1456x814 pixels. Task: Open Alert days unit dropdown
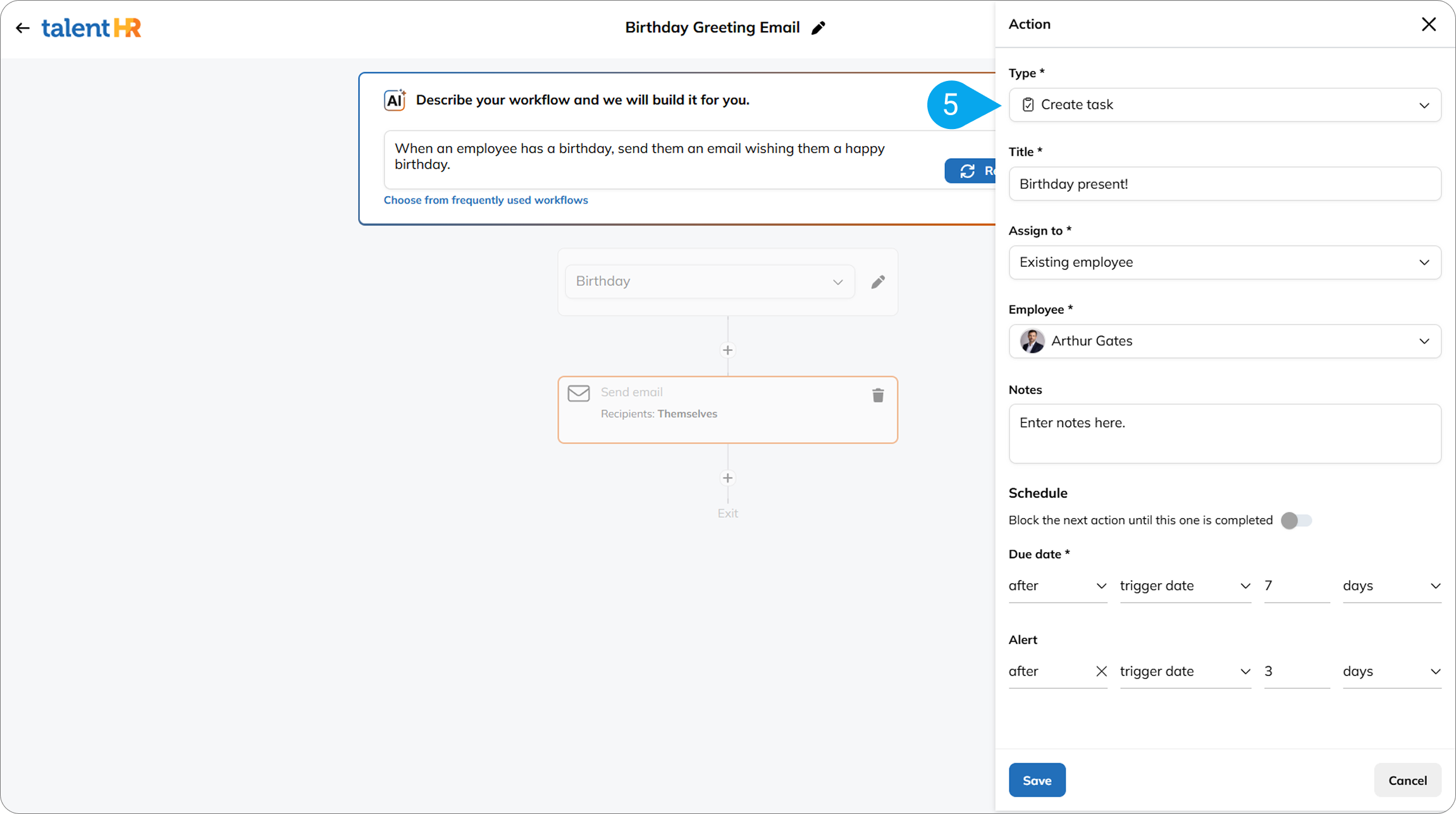1391,672
